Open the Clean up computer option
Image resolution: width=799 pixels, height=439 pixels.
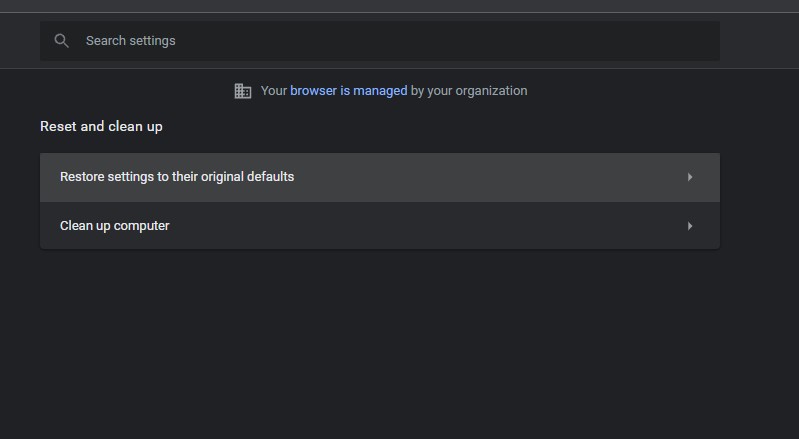380,226
